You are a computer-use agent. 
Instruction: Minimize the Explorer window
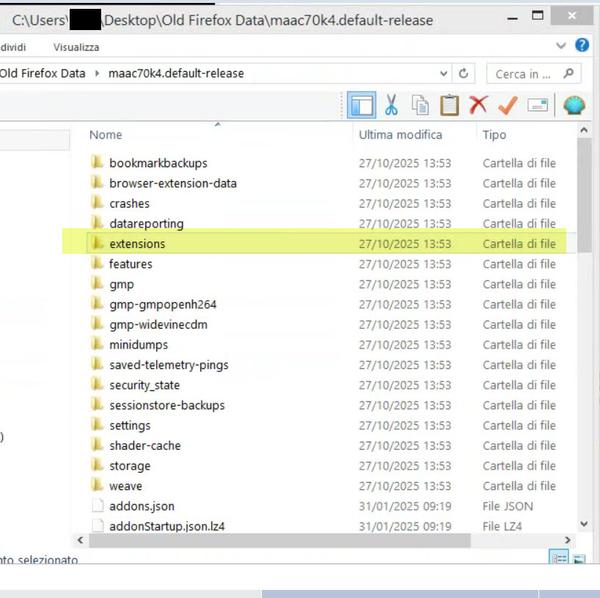(x=512, y=18)
